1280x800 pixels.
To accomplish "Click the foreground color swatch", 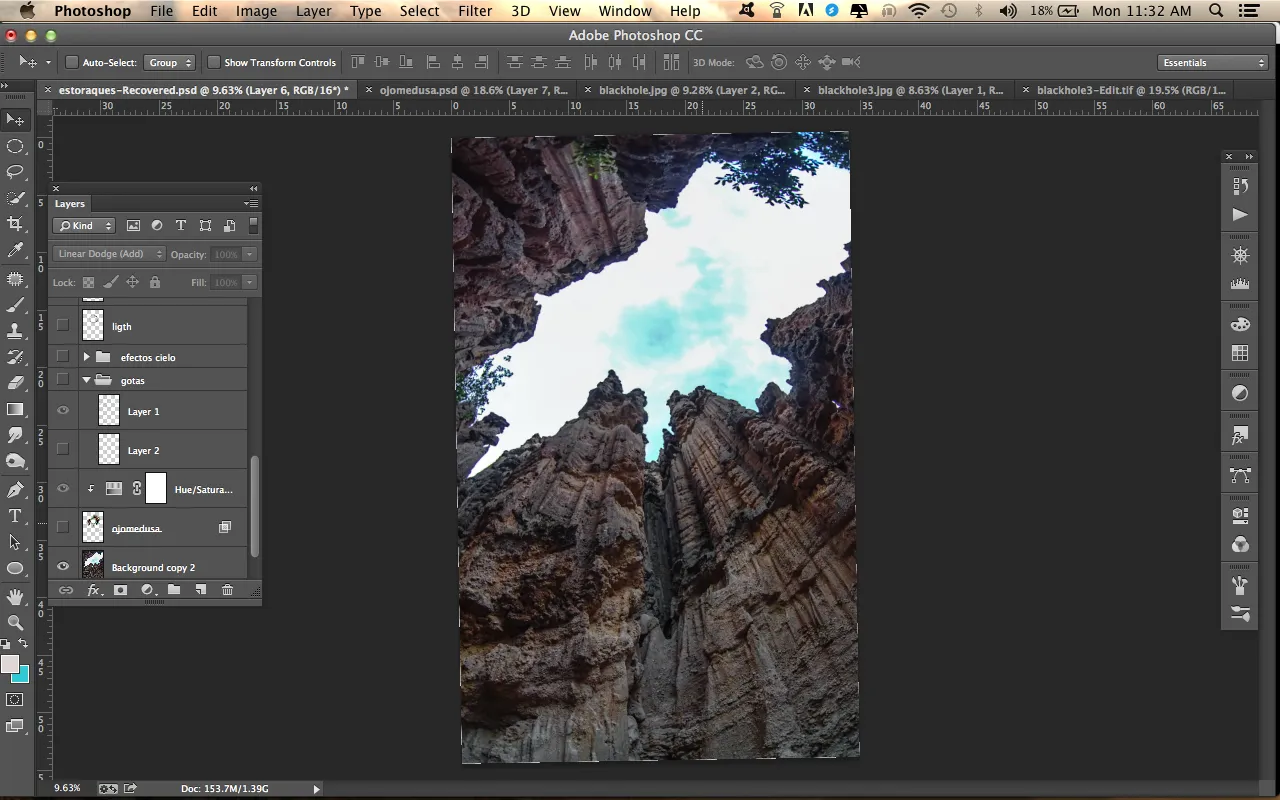I will [x=10, y=665].
